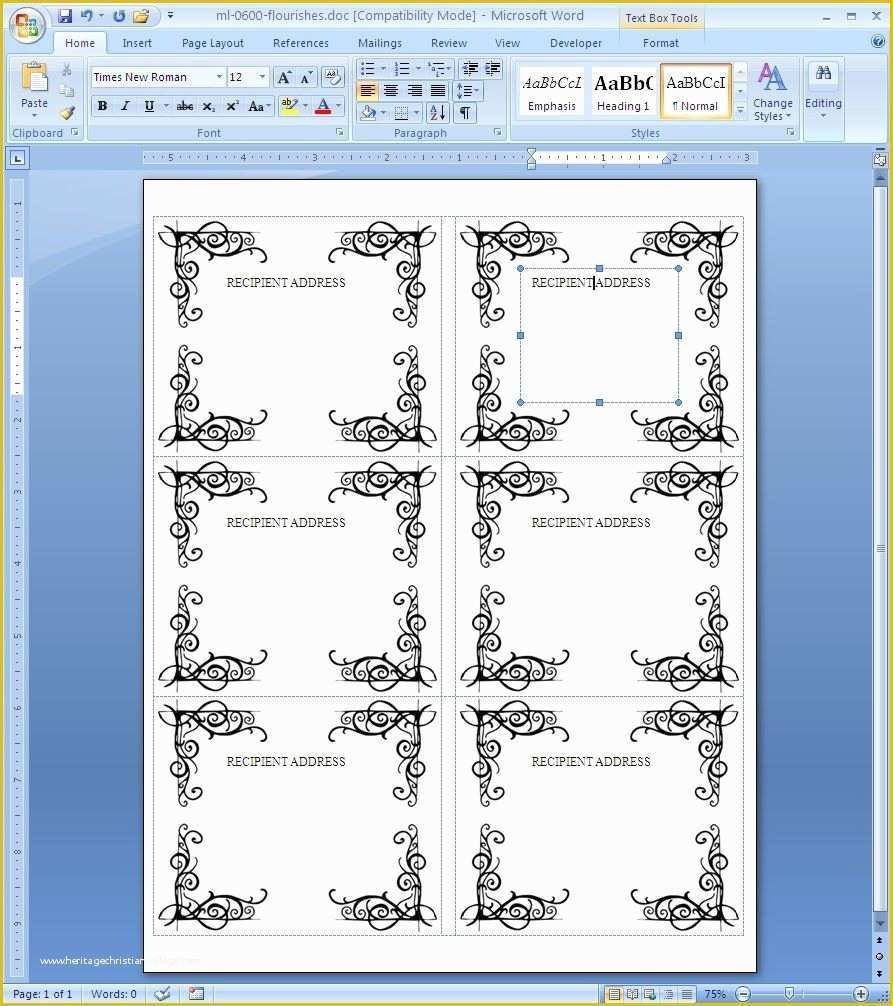
Task: Apply highlight color to selected text
Action: tap(289, 105)
